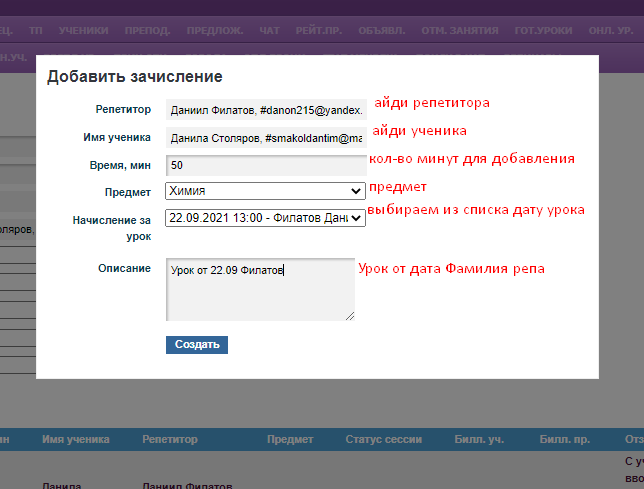
Task: Open the ГОТ.УРОКИ menu item
Action: (x=543, y=31)
